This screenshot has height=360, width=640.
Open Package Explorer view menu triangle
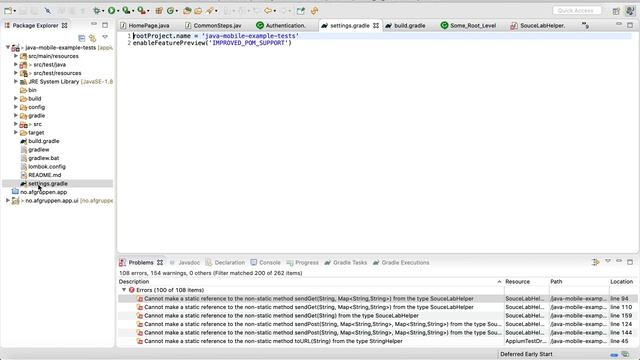(105, 37)
